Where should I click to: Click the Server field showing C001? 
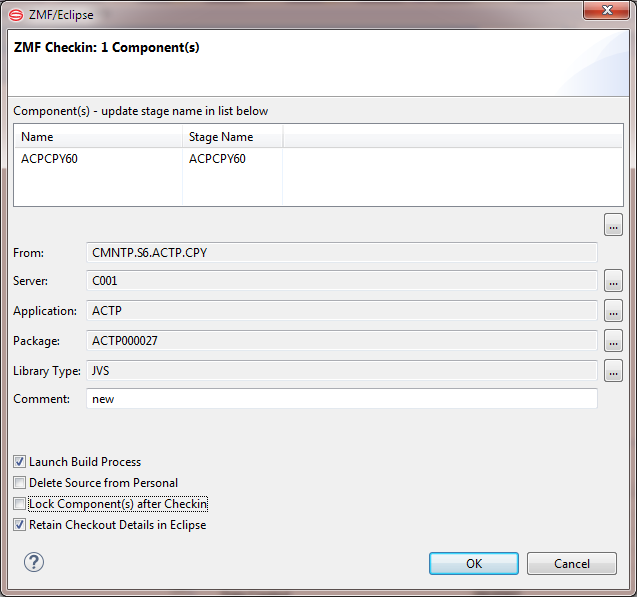(342, 281)
